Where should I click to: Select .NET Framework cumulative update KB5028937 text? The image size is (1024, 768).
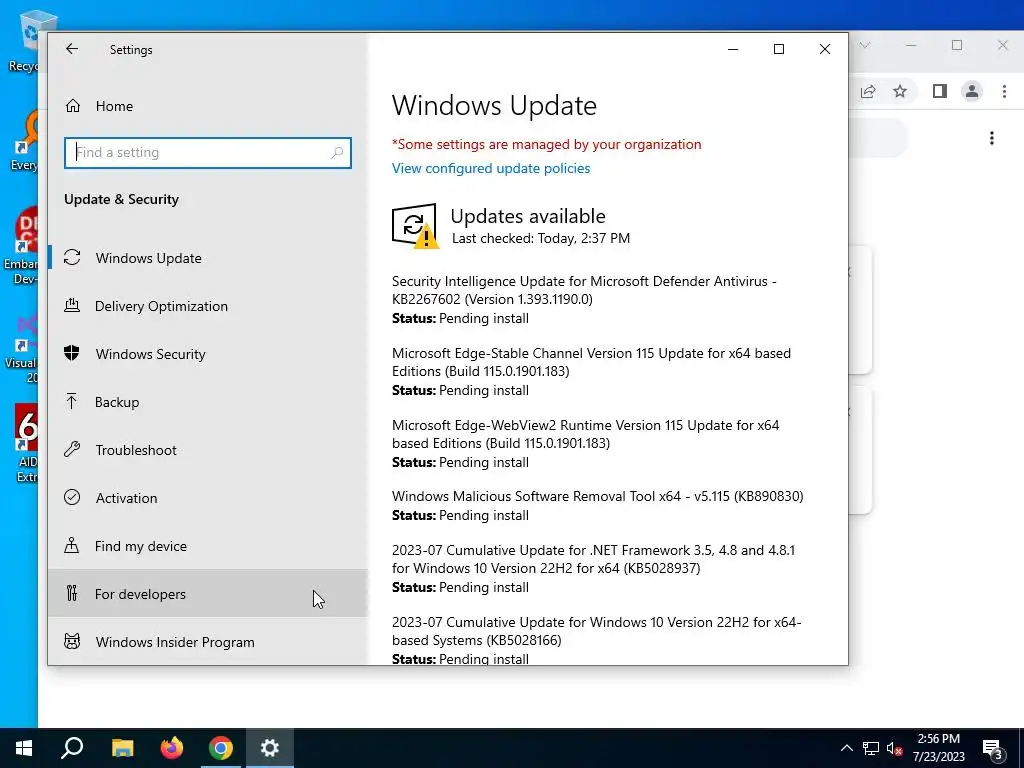593,559
